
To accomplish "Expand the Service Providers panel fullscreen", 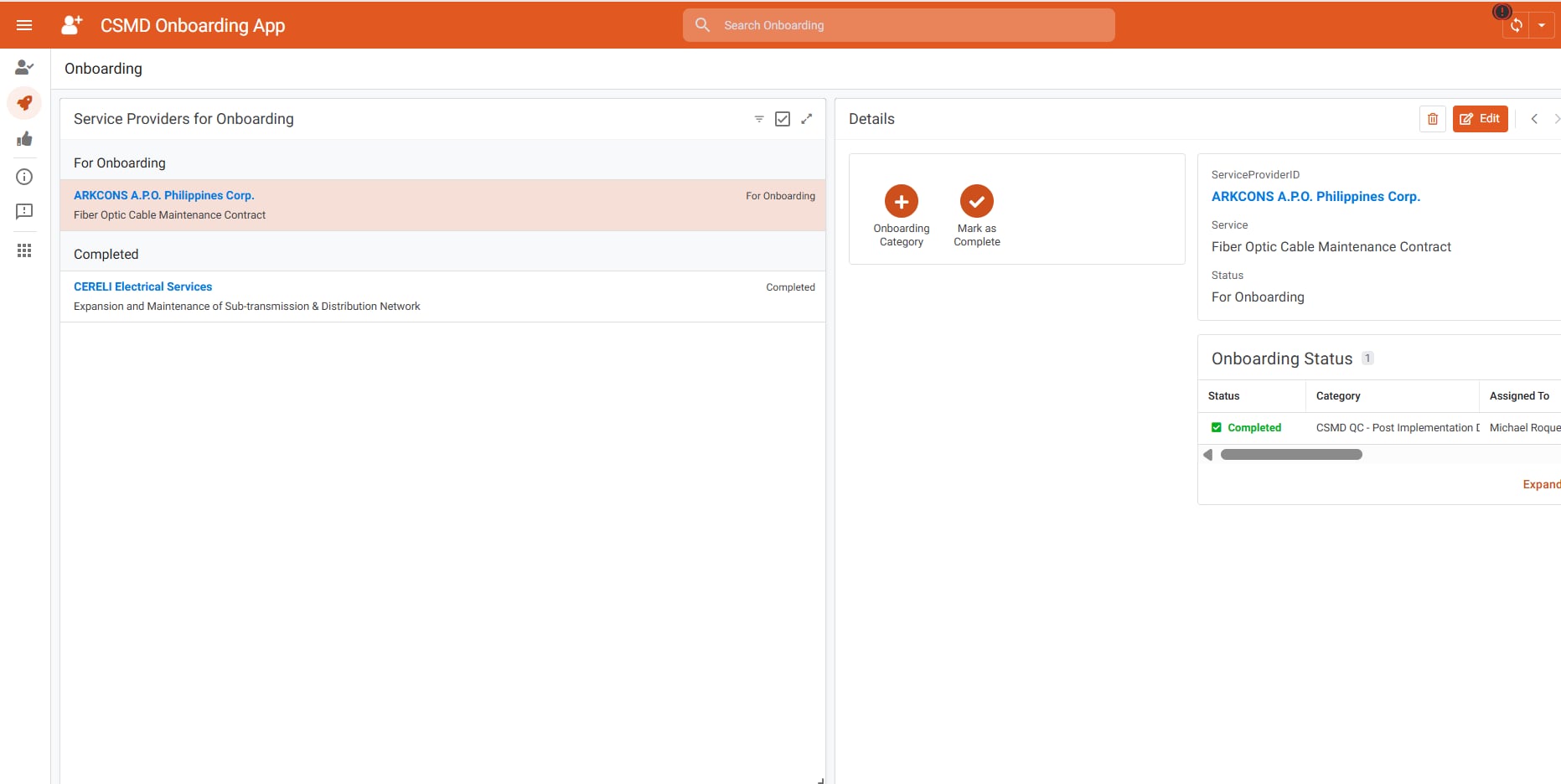I will 807,119.
